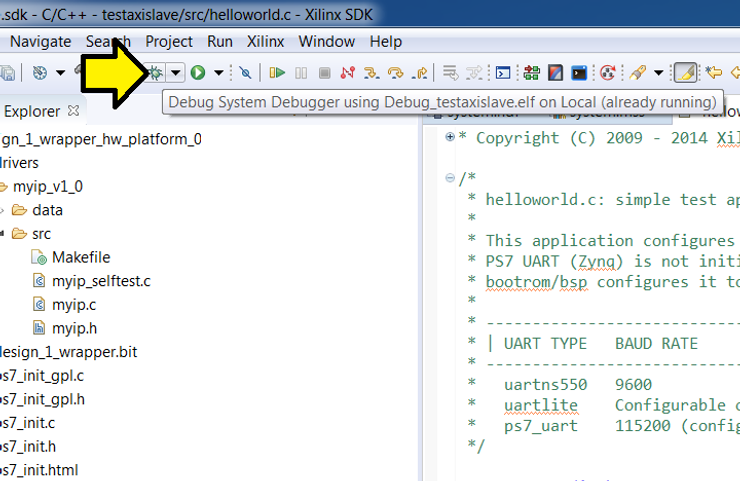Select wrapper_hw_platform_0 project row
This screenshot has width=740, height=481.
coord(101,139)
